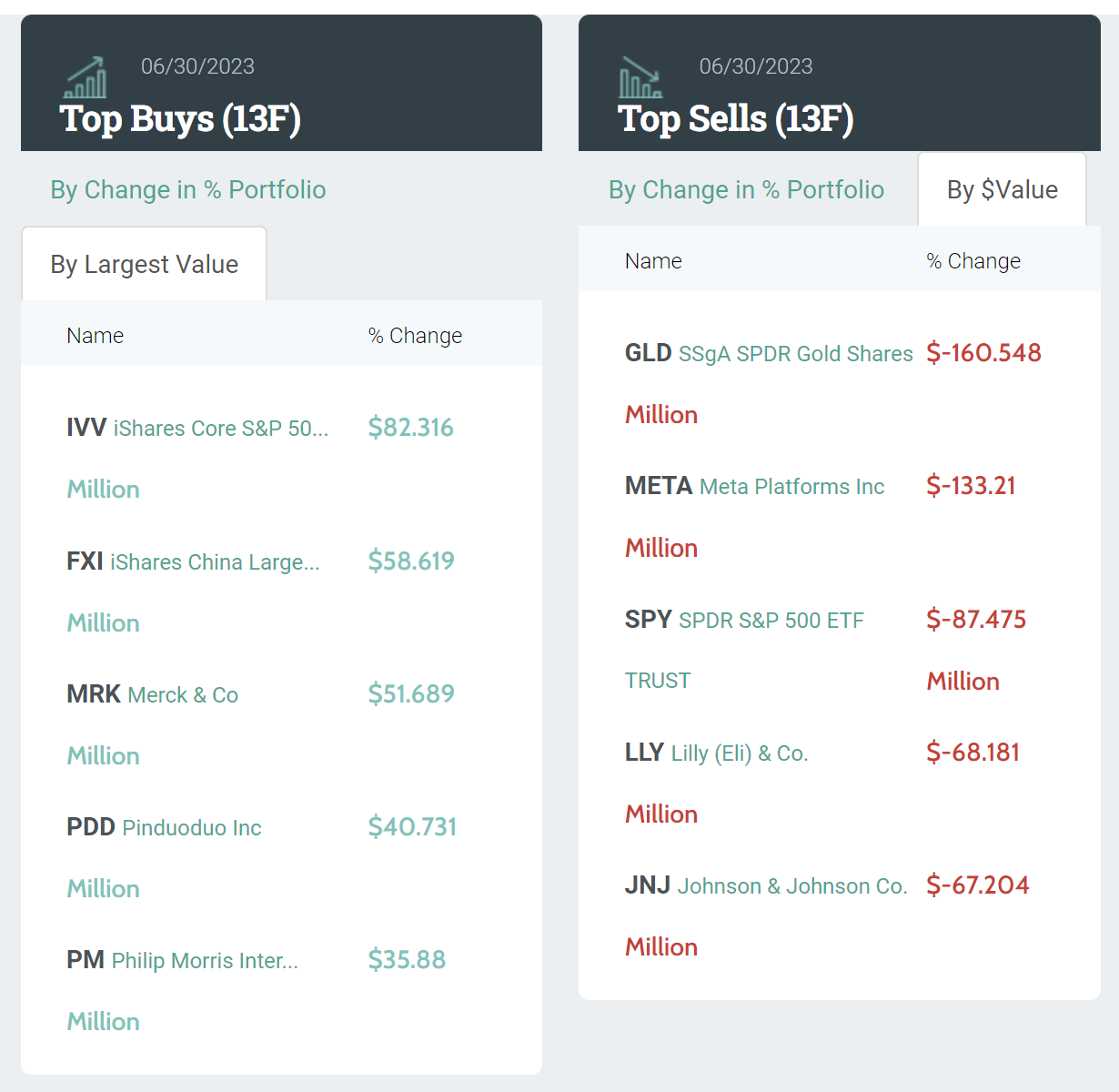Click the rising chart Top Buys icon
1119x1092 pixels.
click(86, 77)
